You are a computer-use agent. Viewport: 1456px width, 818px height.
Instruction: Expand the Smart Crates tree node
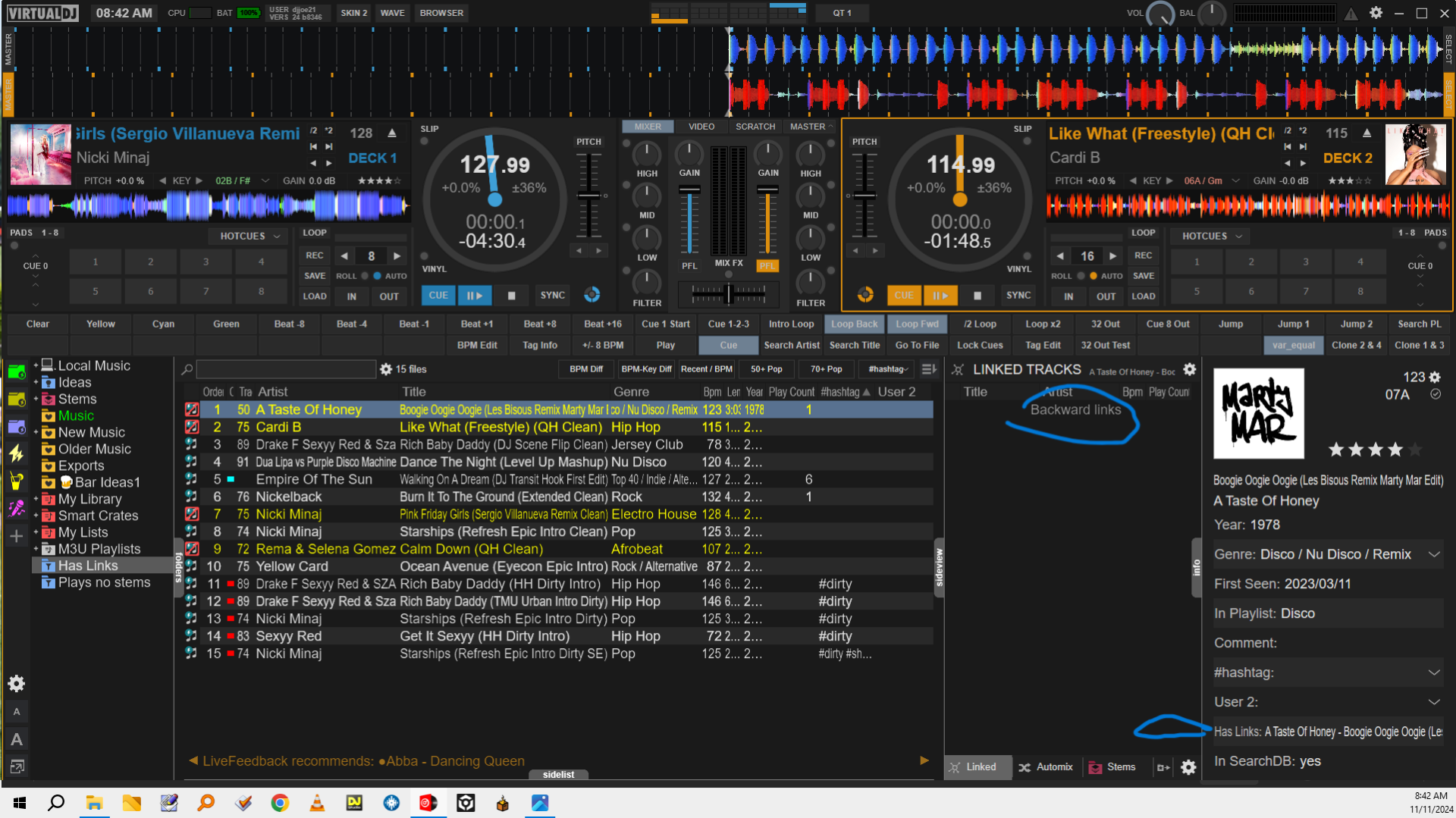click(35, 516)
